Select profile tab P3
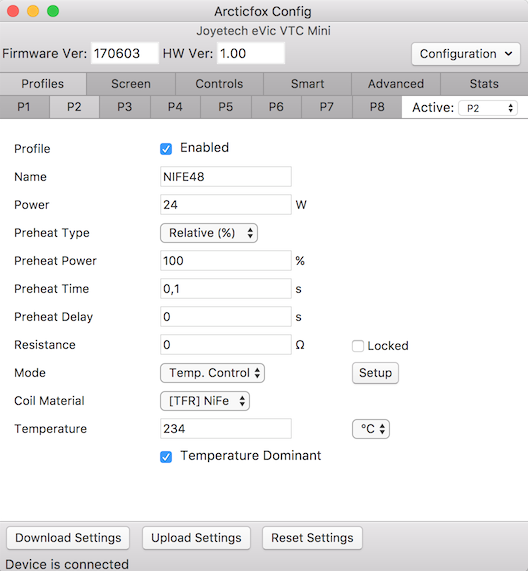The image size is (528, 571). click(125, 107)
